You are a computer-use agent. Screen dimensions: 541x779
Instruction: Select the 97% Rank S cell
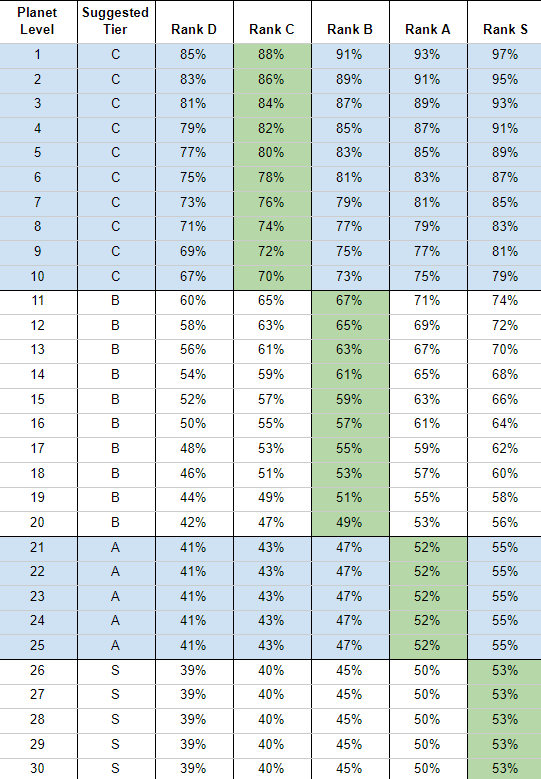pos(505,55)
